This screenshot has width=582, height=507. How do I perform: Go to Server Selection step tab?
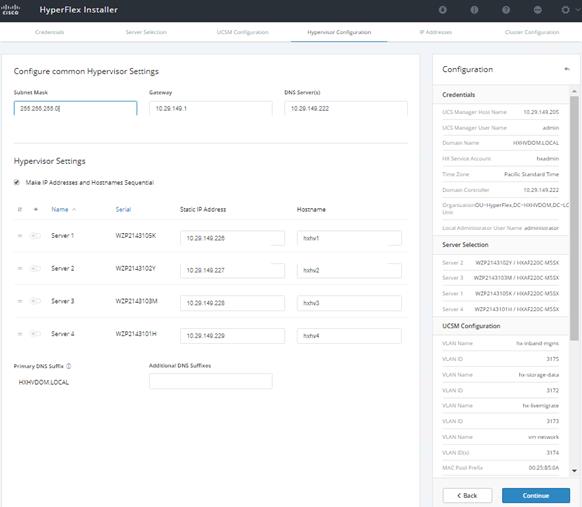coord(146,32)
